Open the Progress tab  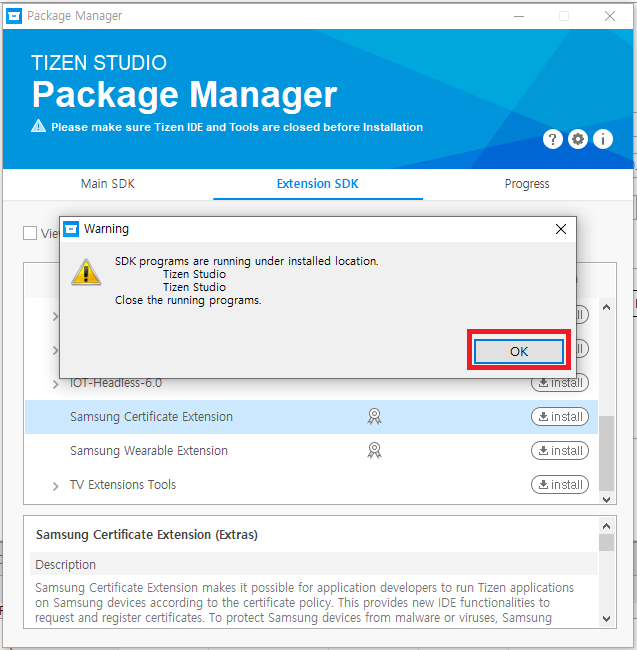click(527, 184)
